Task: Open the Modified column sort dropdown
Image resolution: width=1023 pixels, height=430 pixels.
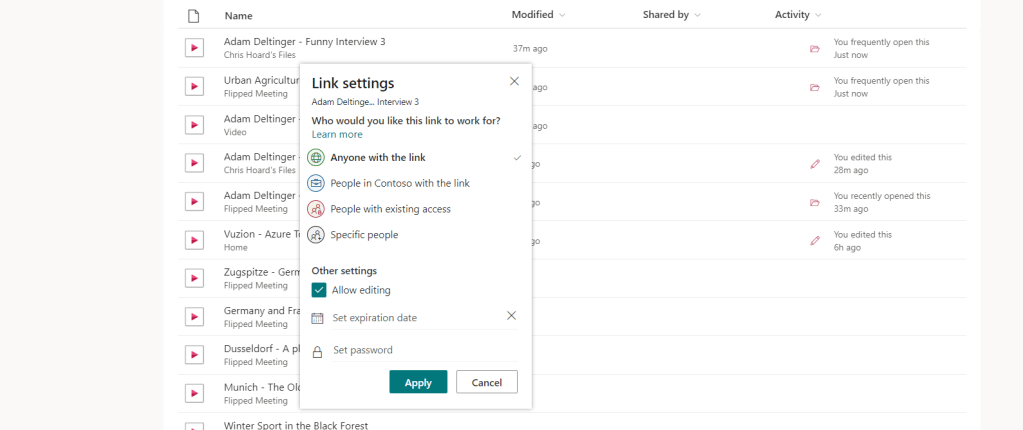Action: (539, 15)
